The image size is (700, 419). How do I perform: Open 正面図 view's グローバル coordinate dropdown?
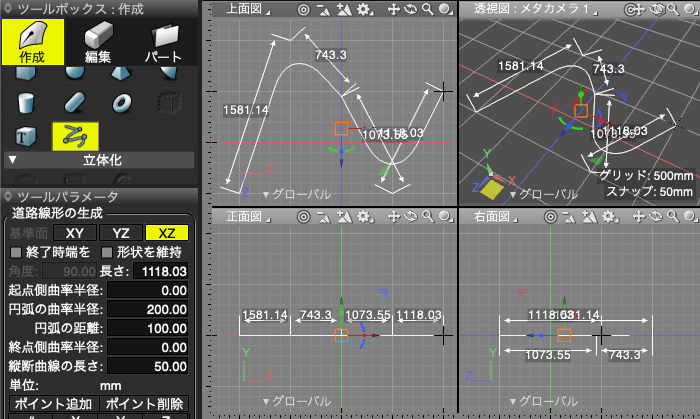pos(295,400)
